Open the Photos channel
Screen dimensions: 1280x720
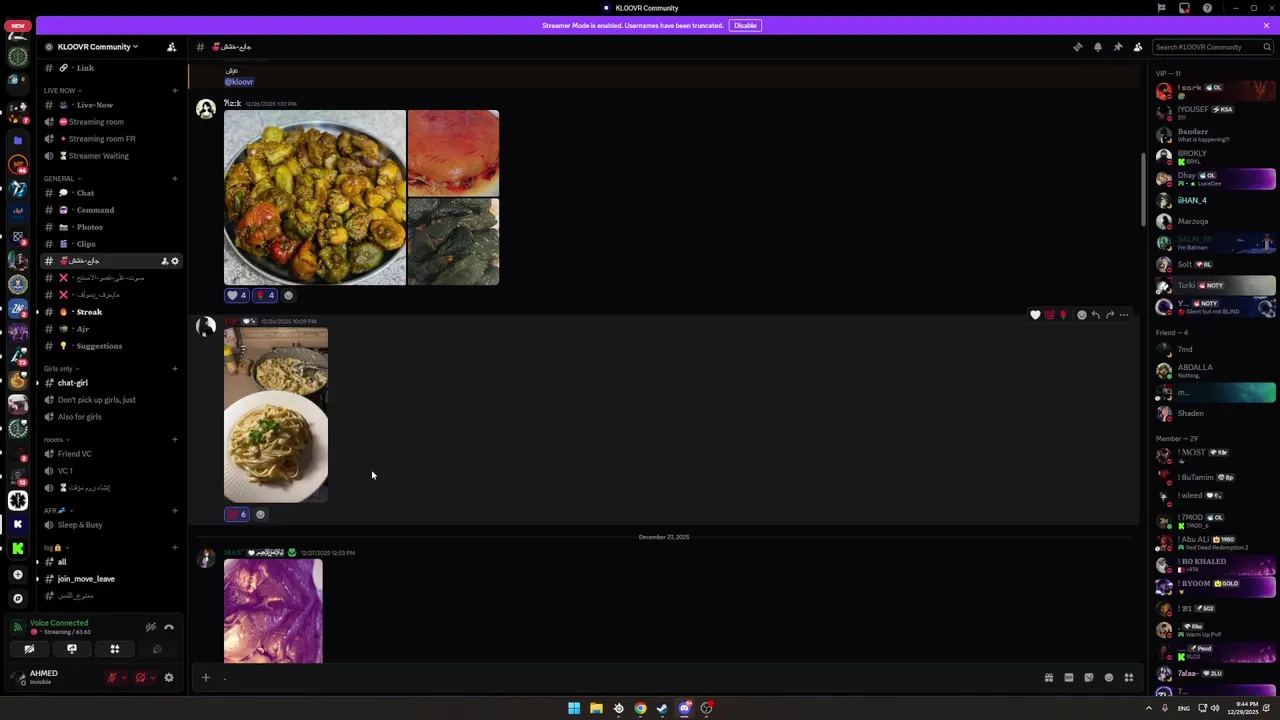110,227
